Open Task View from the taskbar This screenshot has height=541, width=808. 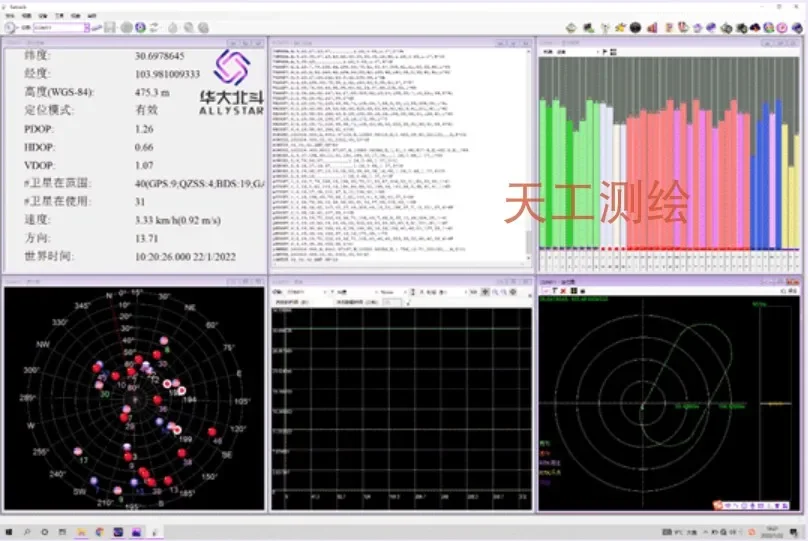point(62,532)
